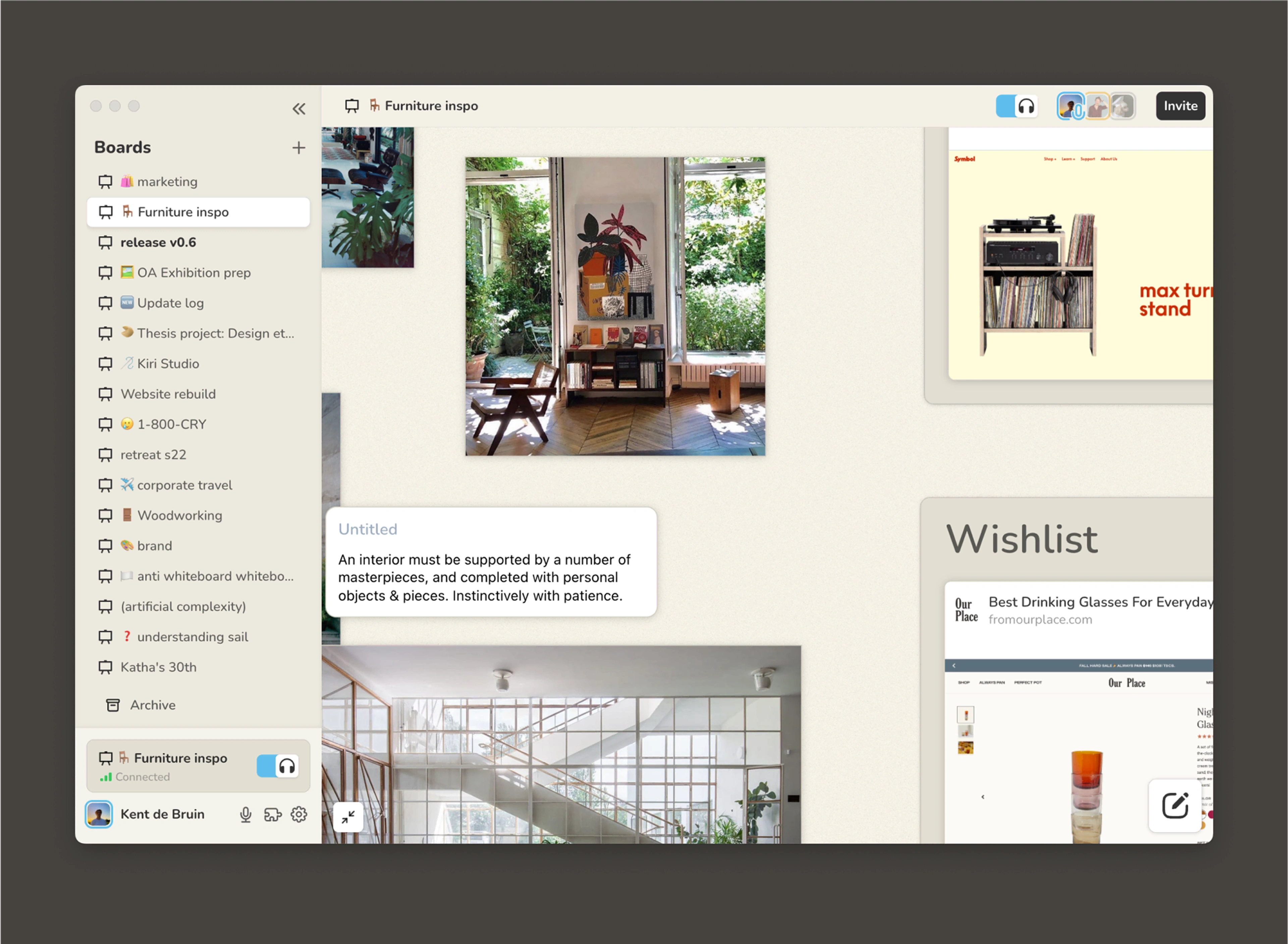Select the release v0.6 board
Viewport: 1288px width, 944px height.
tap(158, 242)
